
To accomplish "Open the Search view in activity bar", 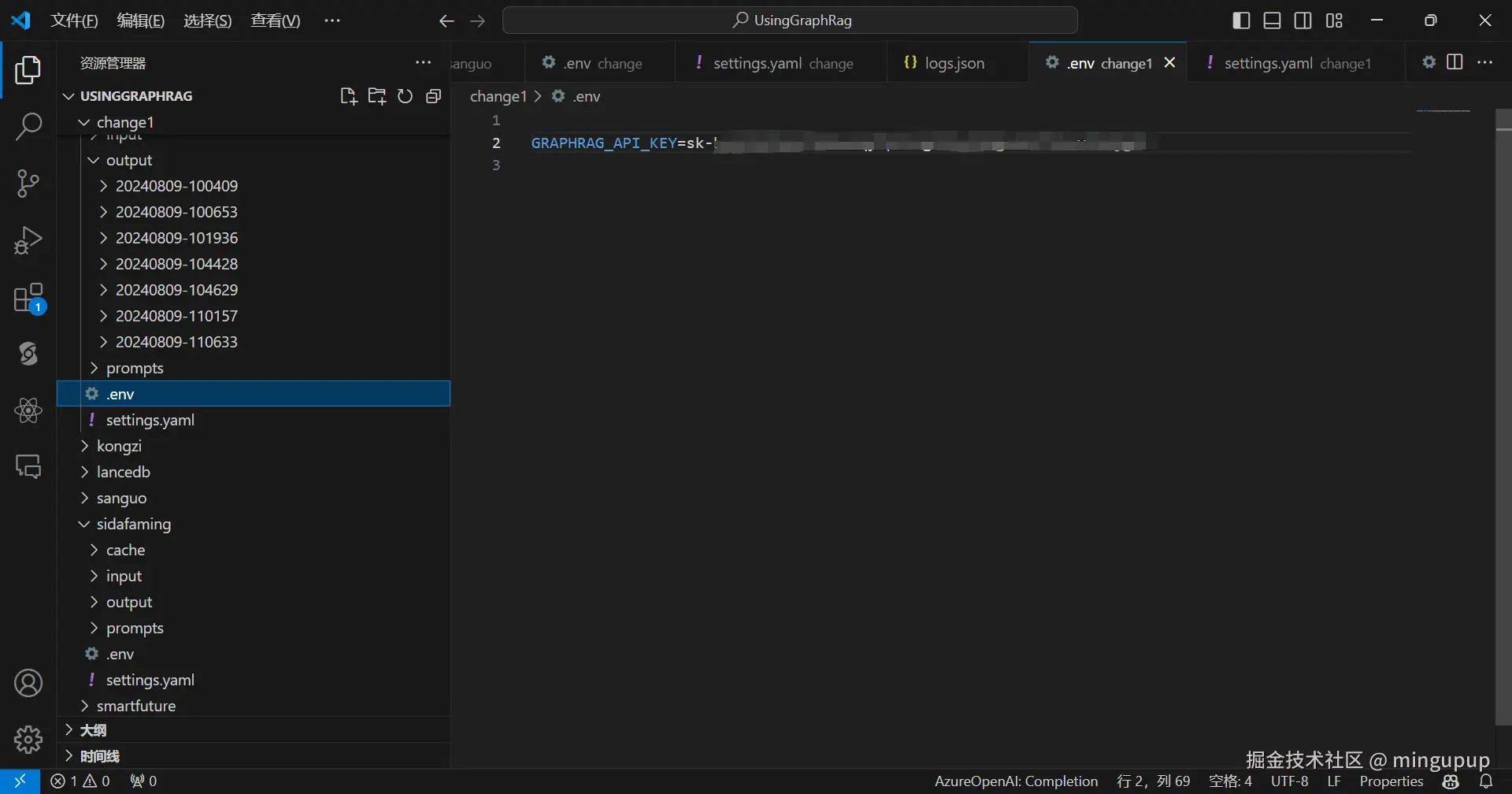I will click(28, 126).
